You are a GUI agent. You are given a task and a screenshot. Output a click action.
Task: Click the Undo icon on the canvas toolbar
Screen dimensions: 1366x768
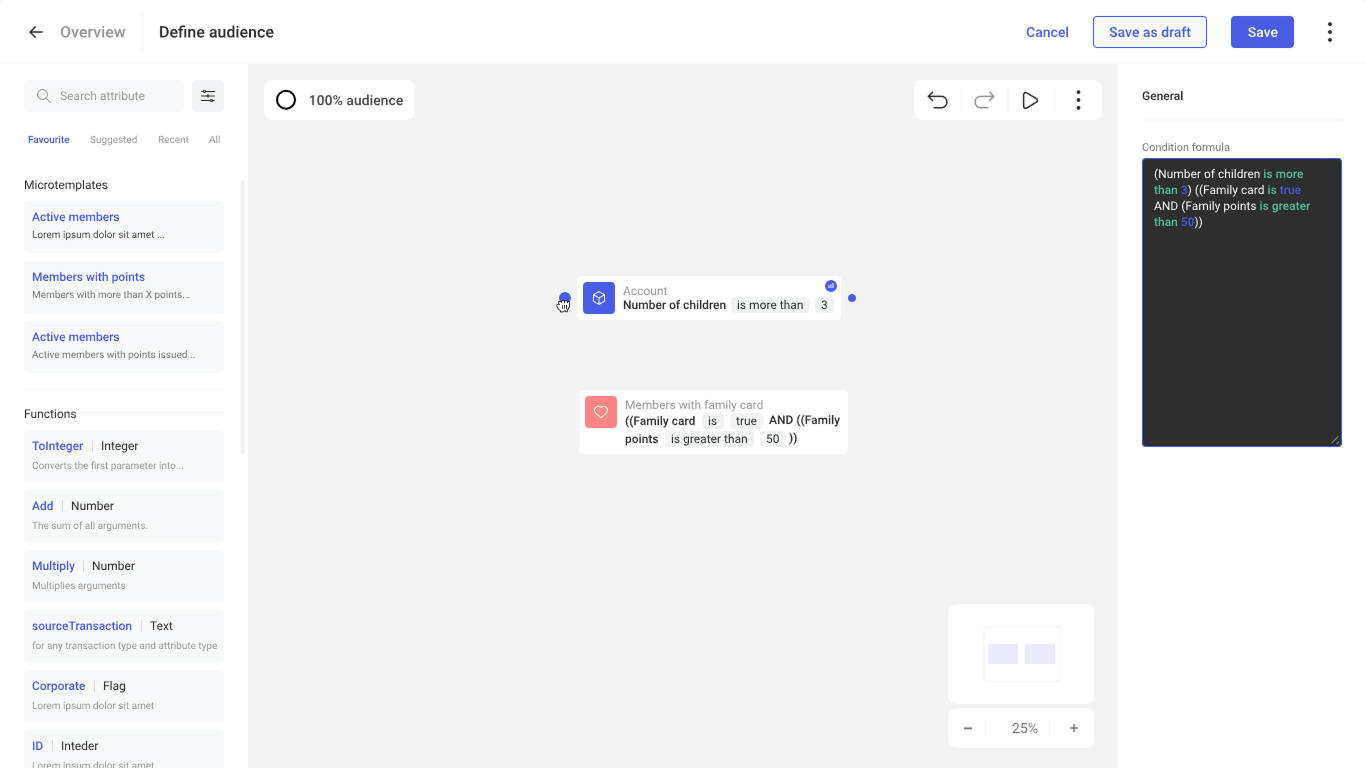pyautogui.click(x=937, y=100)
